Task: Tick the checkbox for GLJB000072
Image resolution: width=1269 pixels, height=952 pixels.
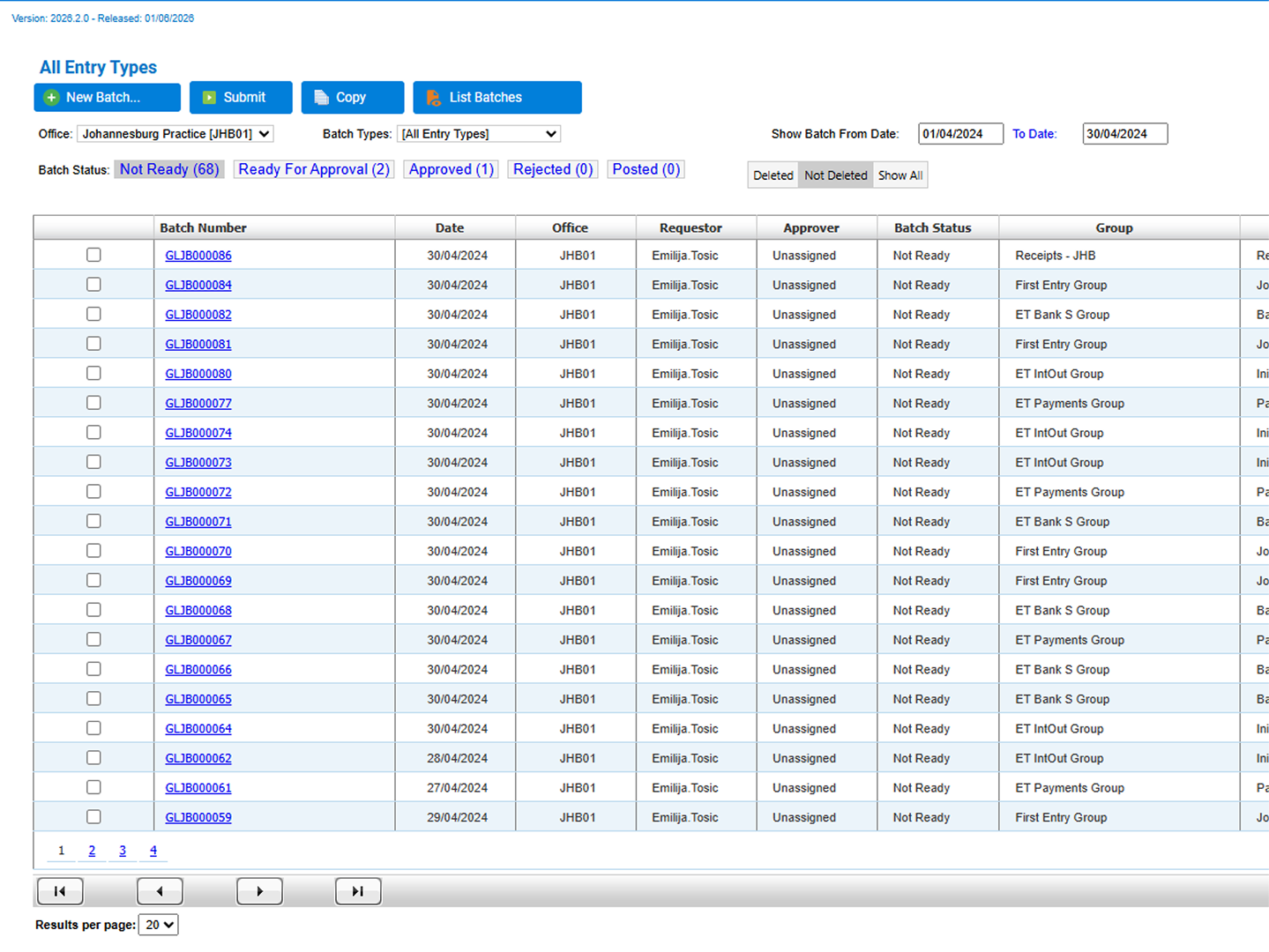Action: click(93, 492)
